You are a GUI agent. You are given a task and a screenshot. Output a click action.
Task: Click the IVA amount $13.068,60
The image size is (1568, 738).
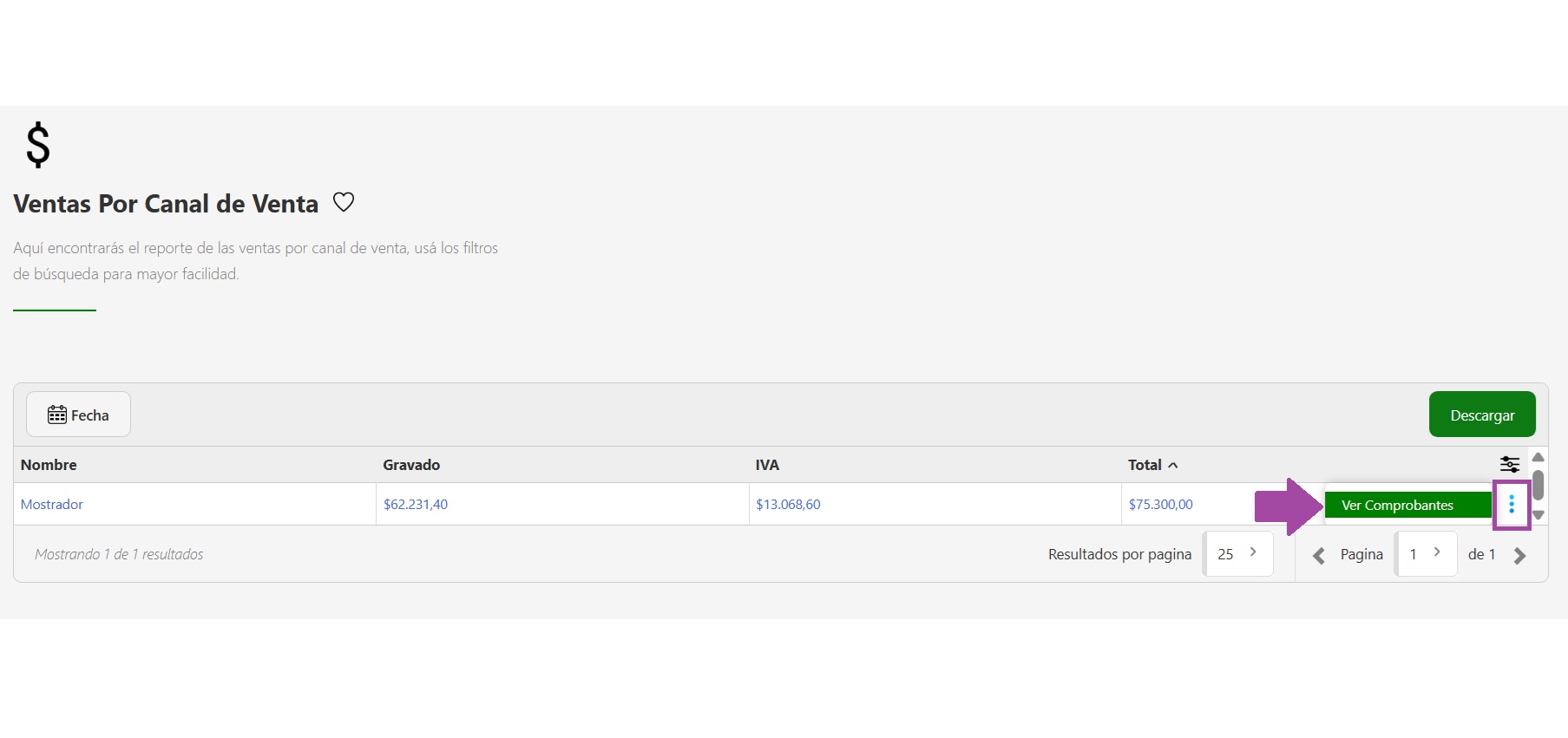tap(788, 504)
